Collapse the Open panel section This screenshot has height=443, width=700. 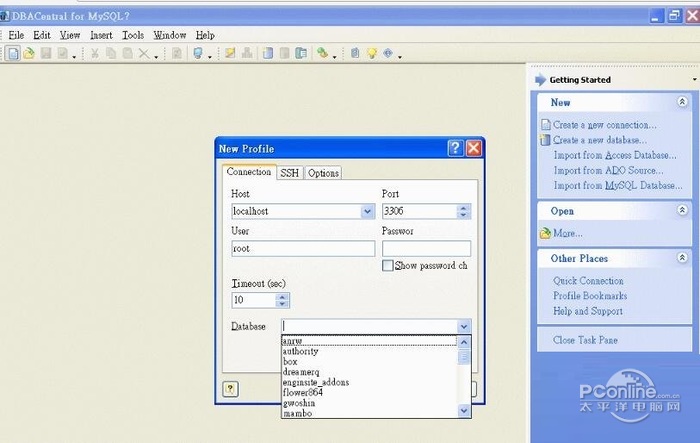tap(682, 211)
